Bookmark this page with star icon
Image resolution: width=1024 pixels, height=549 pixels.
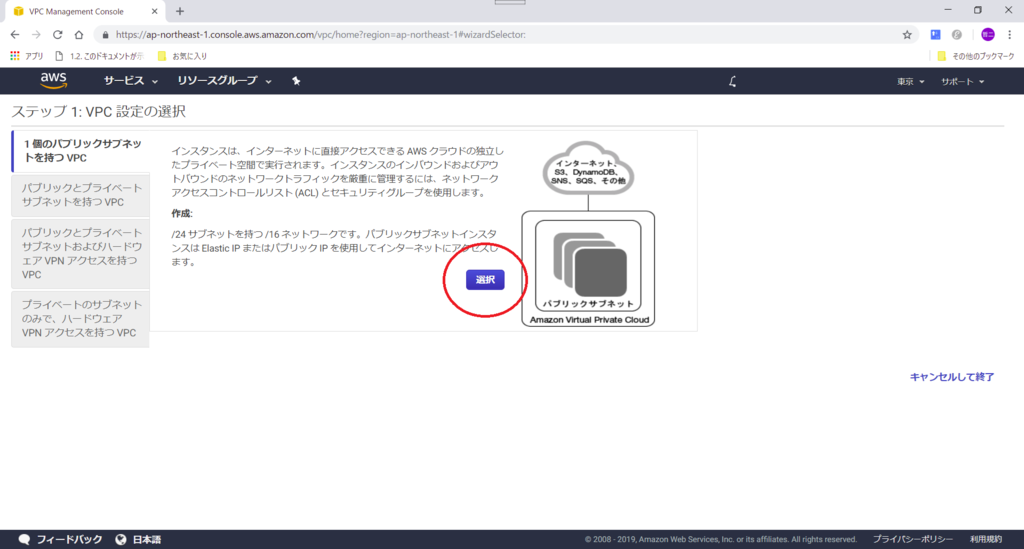tap(907, 35)
